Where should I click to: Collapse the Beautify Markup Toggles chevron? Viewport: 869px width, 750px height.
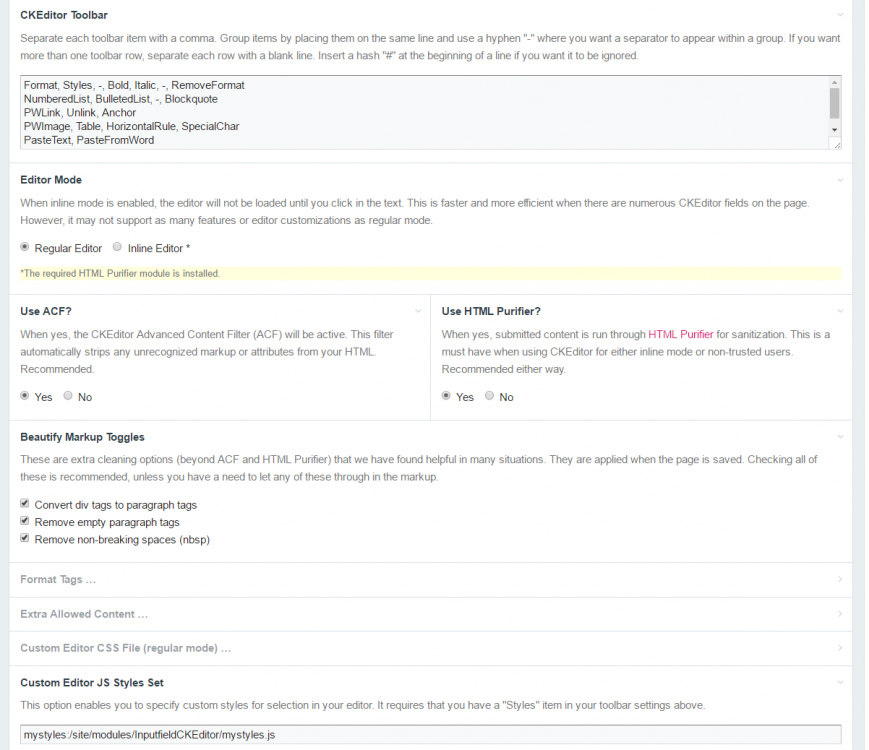(x=839, y=437)
